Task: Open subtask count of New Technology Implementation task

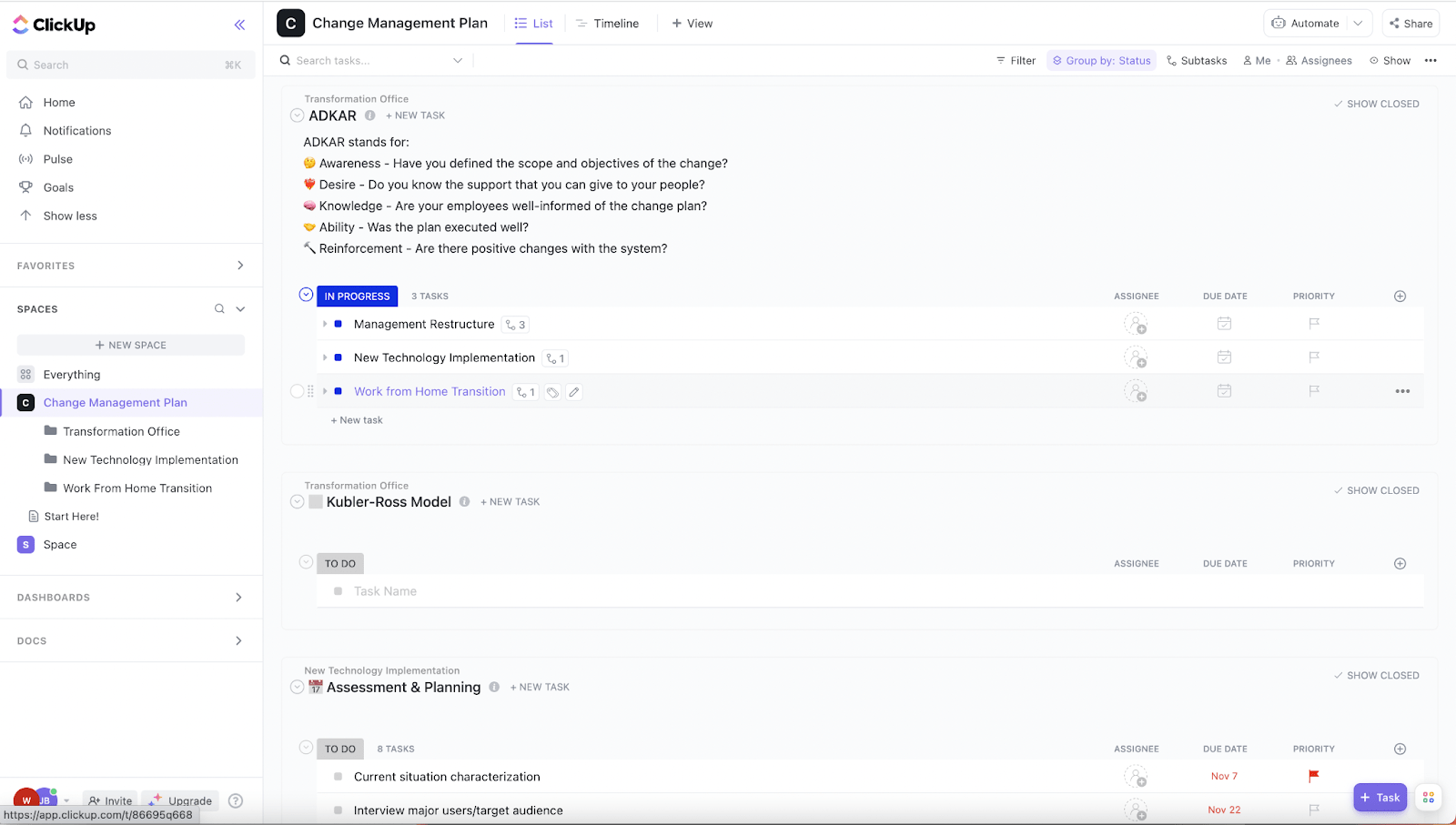Action: [555, 358]
